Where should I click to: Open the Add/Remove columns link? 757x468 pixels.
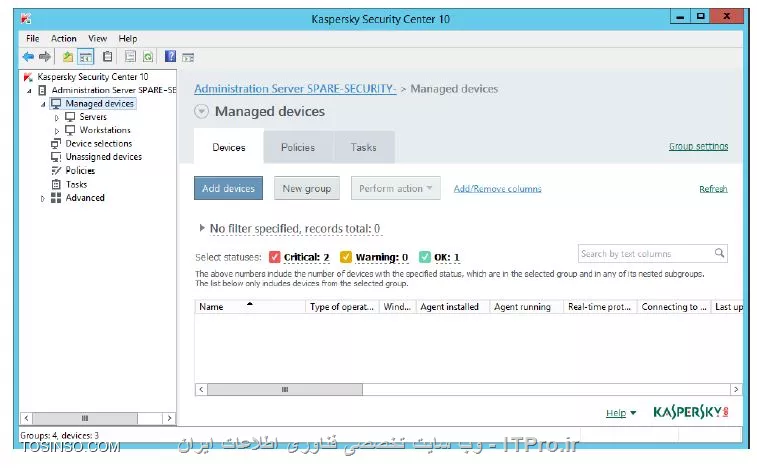point(497,189)
